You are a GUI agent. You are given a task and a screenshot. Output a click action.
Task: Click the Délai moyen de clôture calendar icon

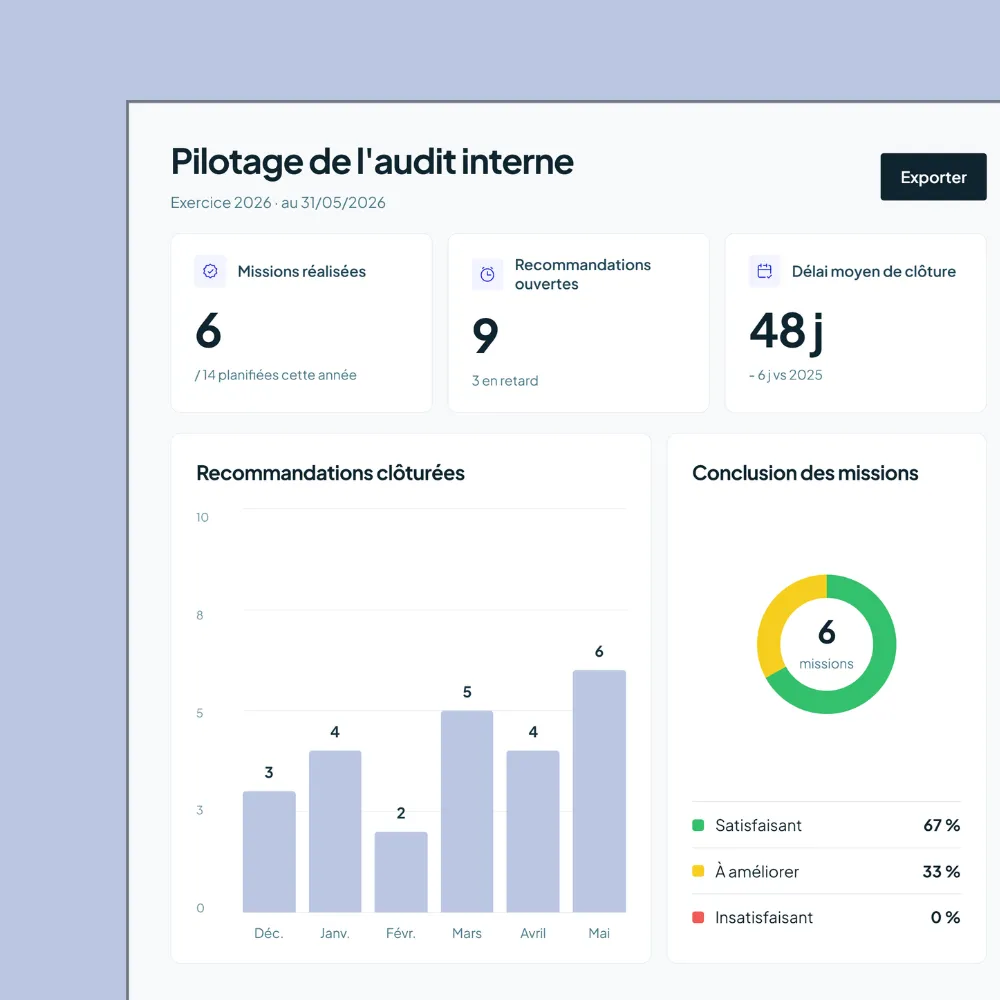click(x=764, y=272)
